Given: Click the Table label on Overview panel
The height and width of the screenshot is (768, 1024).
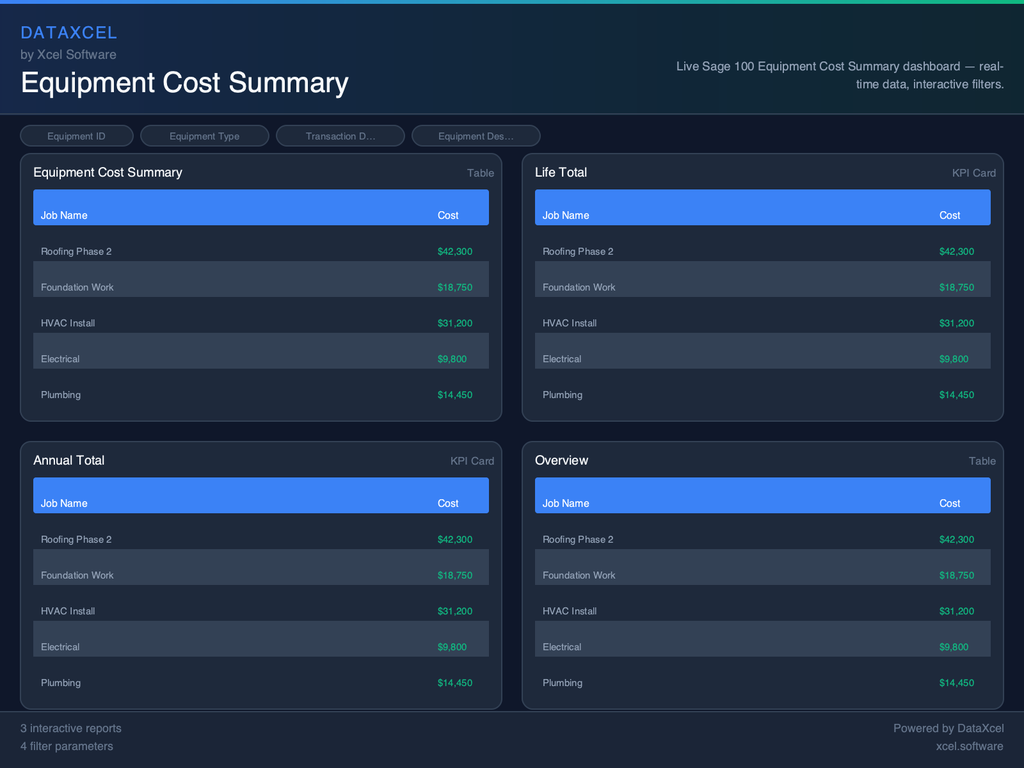Looking at the screenshot, I should click(x=982, y=461).
